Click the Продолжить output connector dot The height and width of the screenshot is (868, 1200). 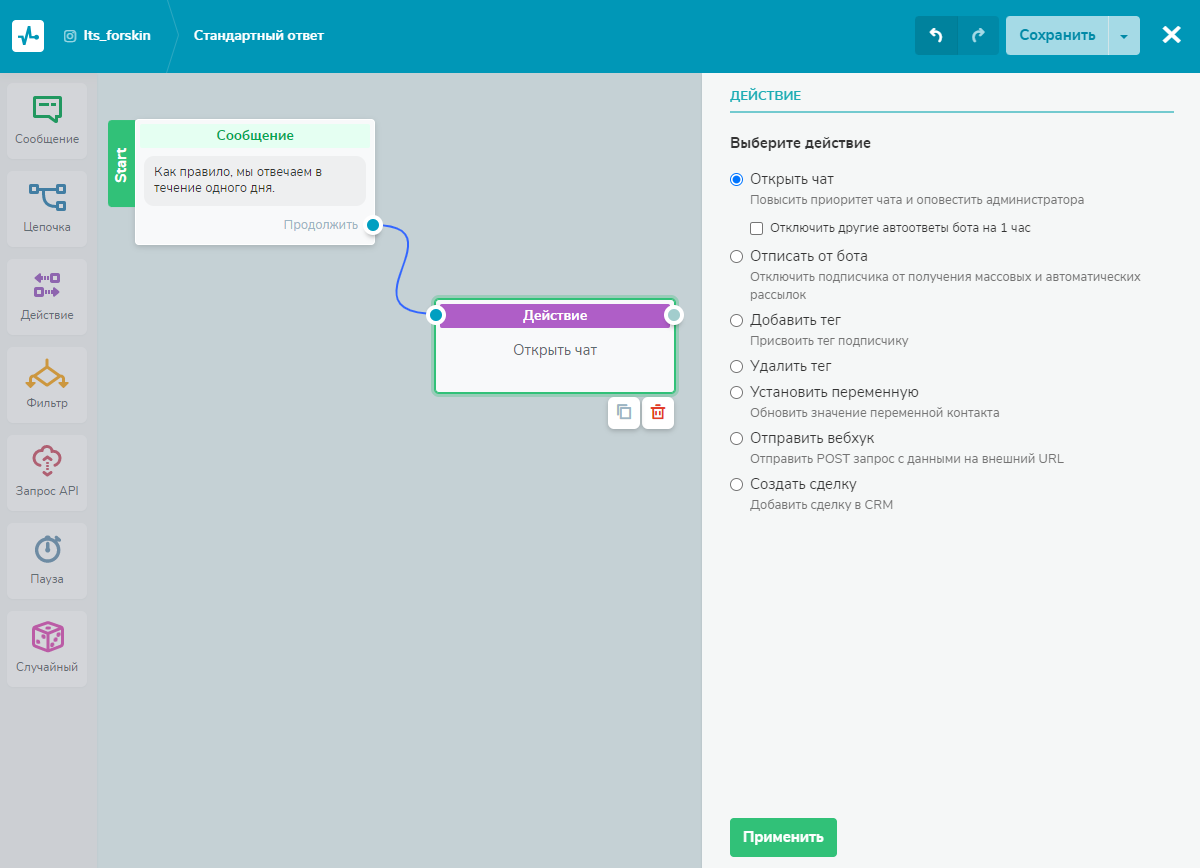tap(373, 225)
